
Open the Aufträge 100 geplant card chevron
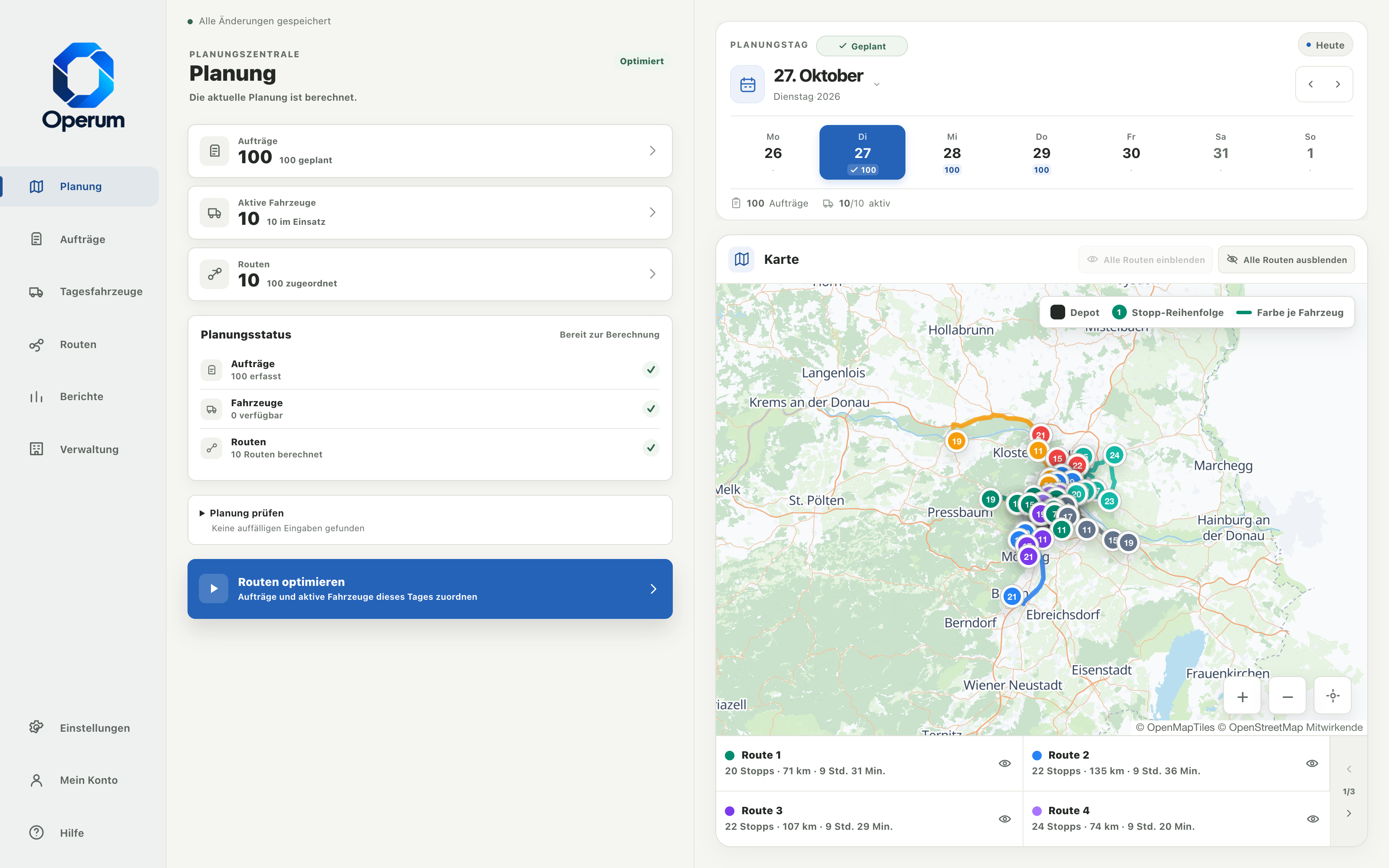pos(652,151)
